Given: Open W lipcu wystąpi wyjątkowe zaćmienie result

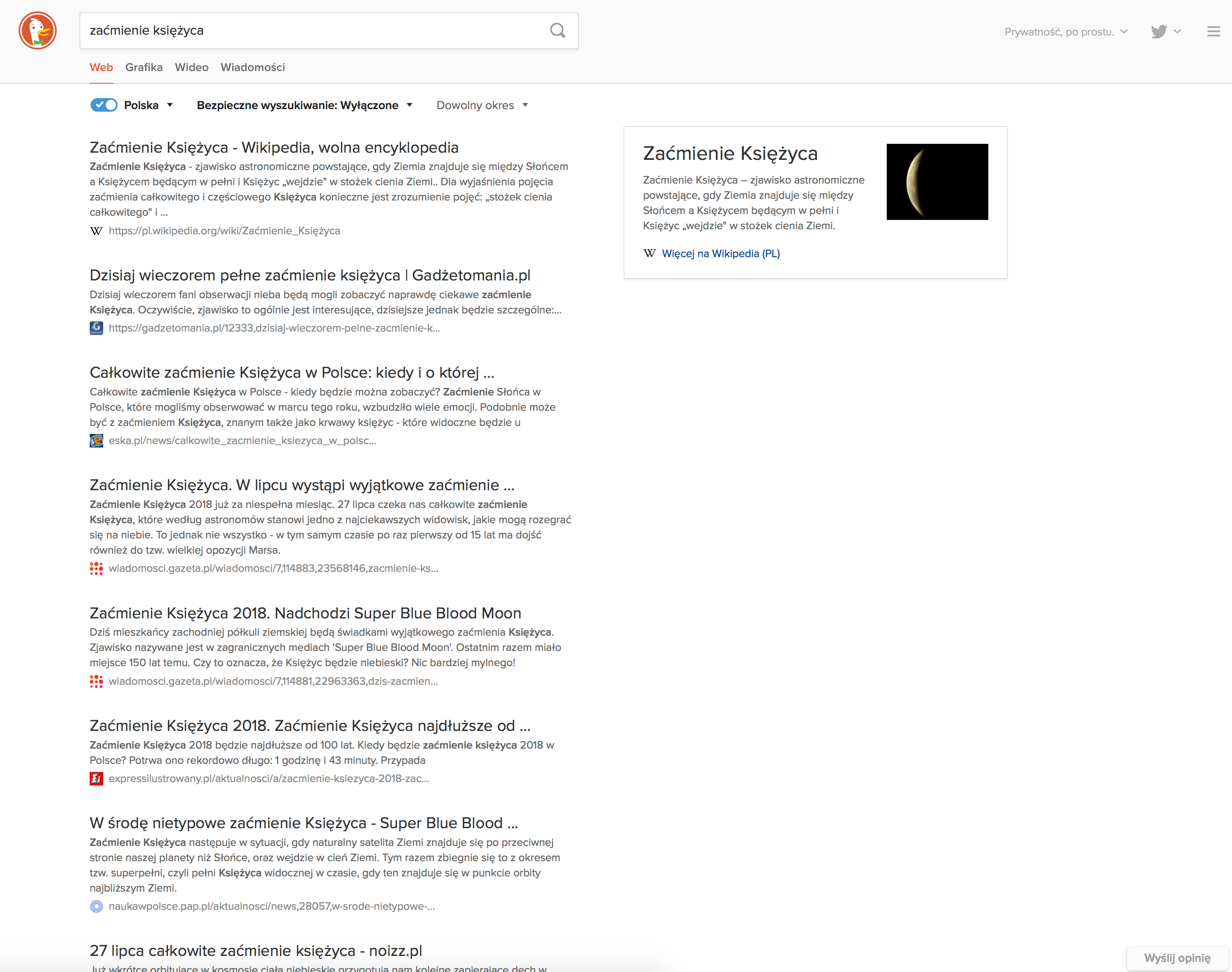Looking at the screenshot, I should [302, 485].
